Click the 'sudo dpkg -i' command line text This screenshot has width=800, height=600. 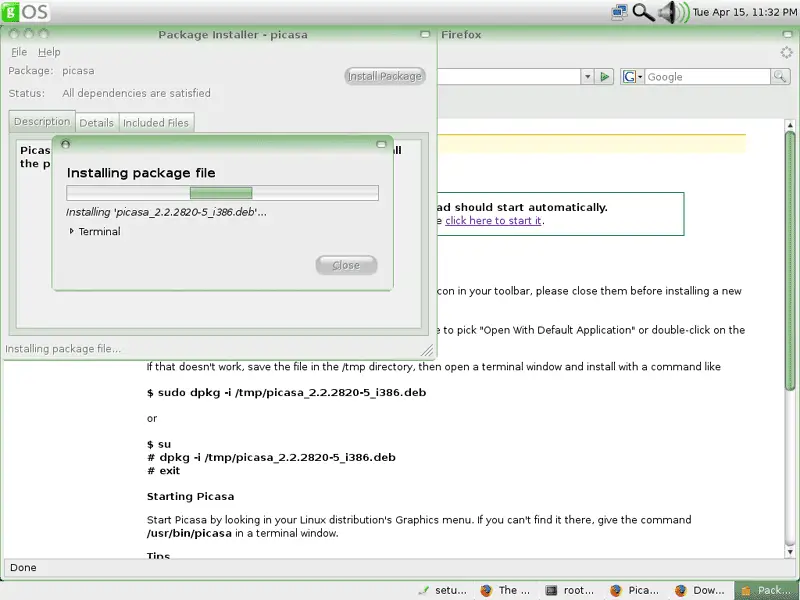pos(286,392)
